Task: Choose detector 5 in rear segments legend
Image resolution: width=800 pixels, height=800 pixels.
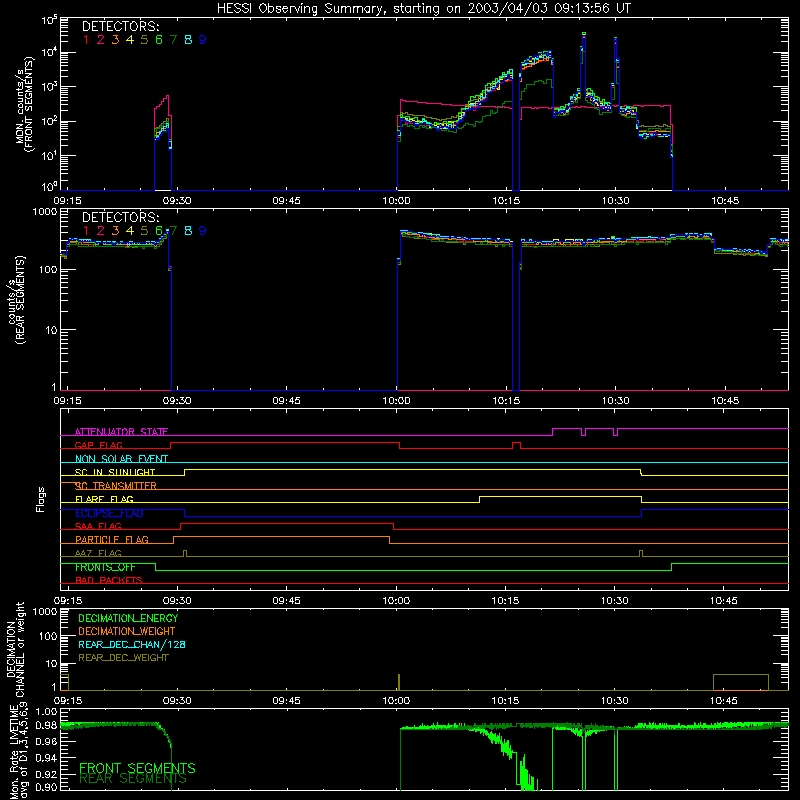Action: pos(144,231)
